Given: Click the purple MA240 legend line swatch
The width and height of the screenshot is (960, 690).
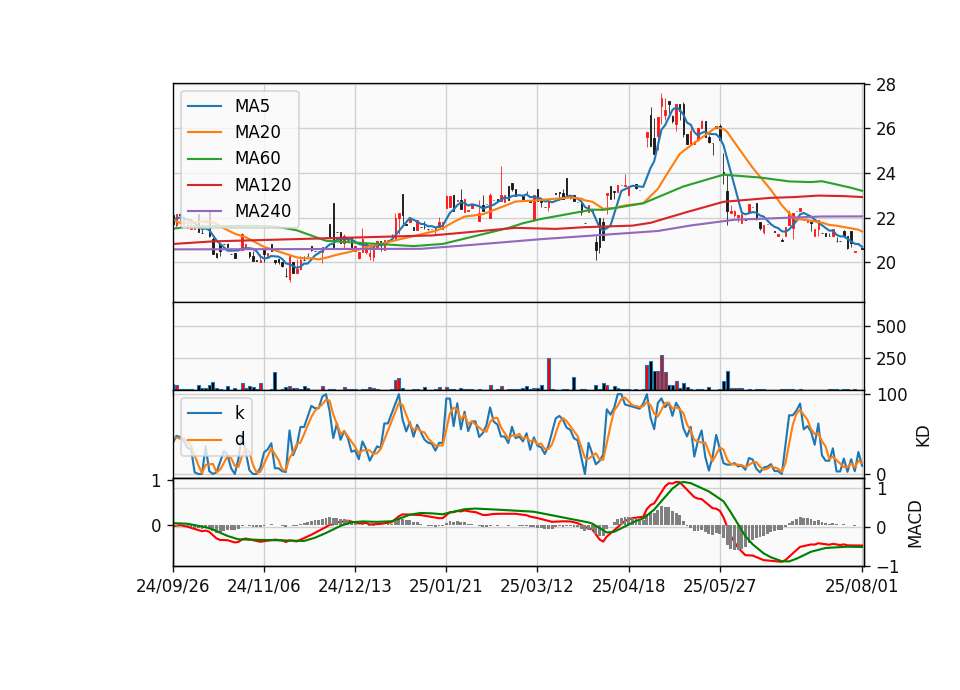Looking at the screenshot, I should (x=204, y=211).
